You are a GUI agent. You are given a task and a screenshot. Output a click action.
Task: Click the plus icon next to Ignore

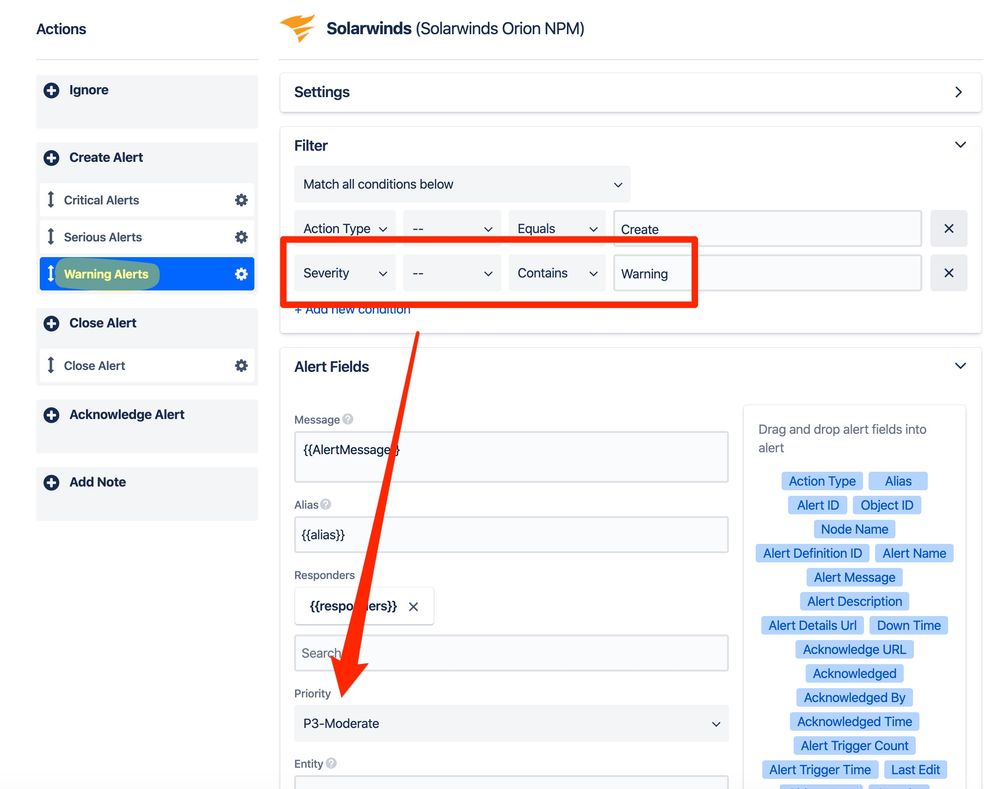tap(52, 90)
